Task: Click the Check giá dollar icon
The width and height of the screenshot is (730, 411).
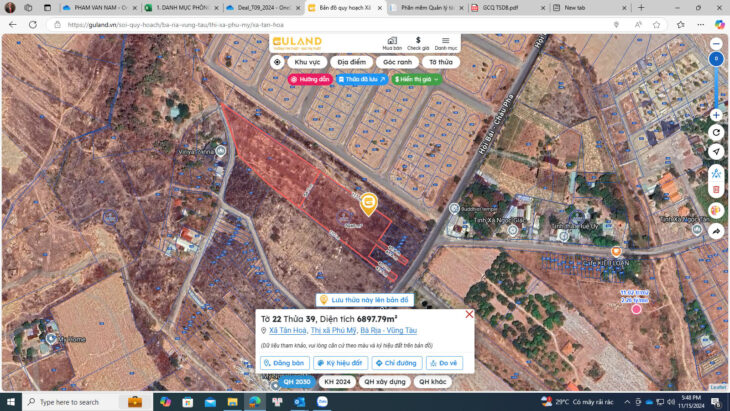Action: [x=418, y=42]
